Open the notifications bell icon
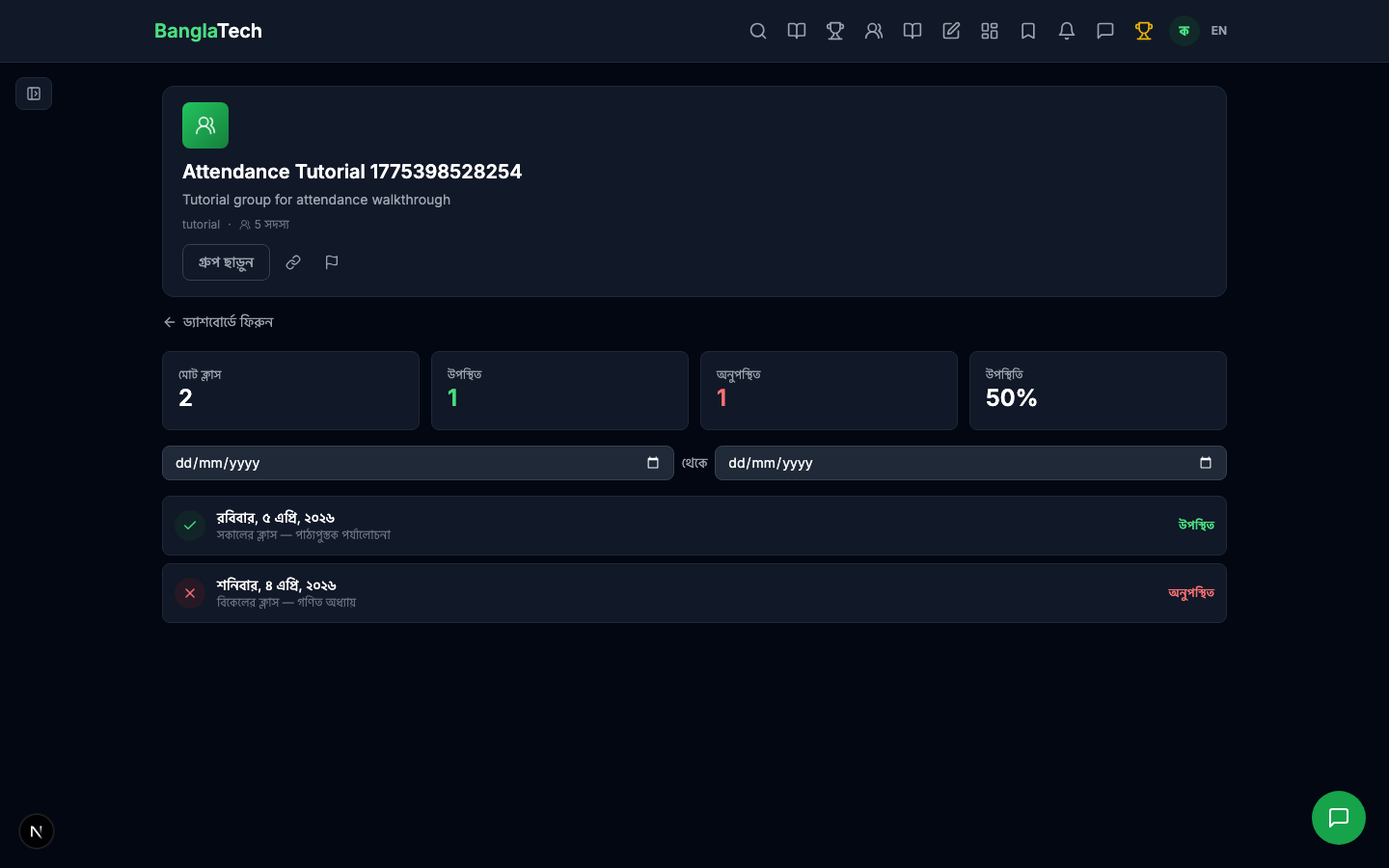This screenshot has height=868, width=1389. (1067, 31)
